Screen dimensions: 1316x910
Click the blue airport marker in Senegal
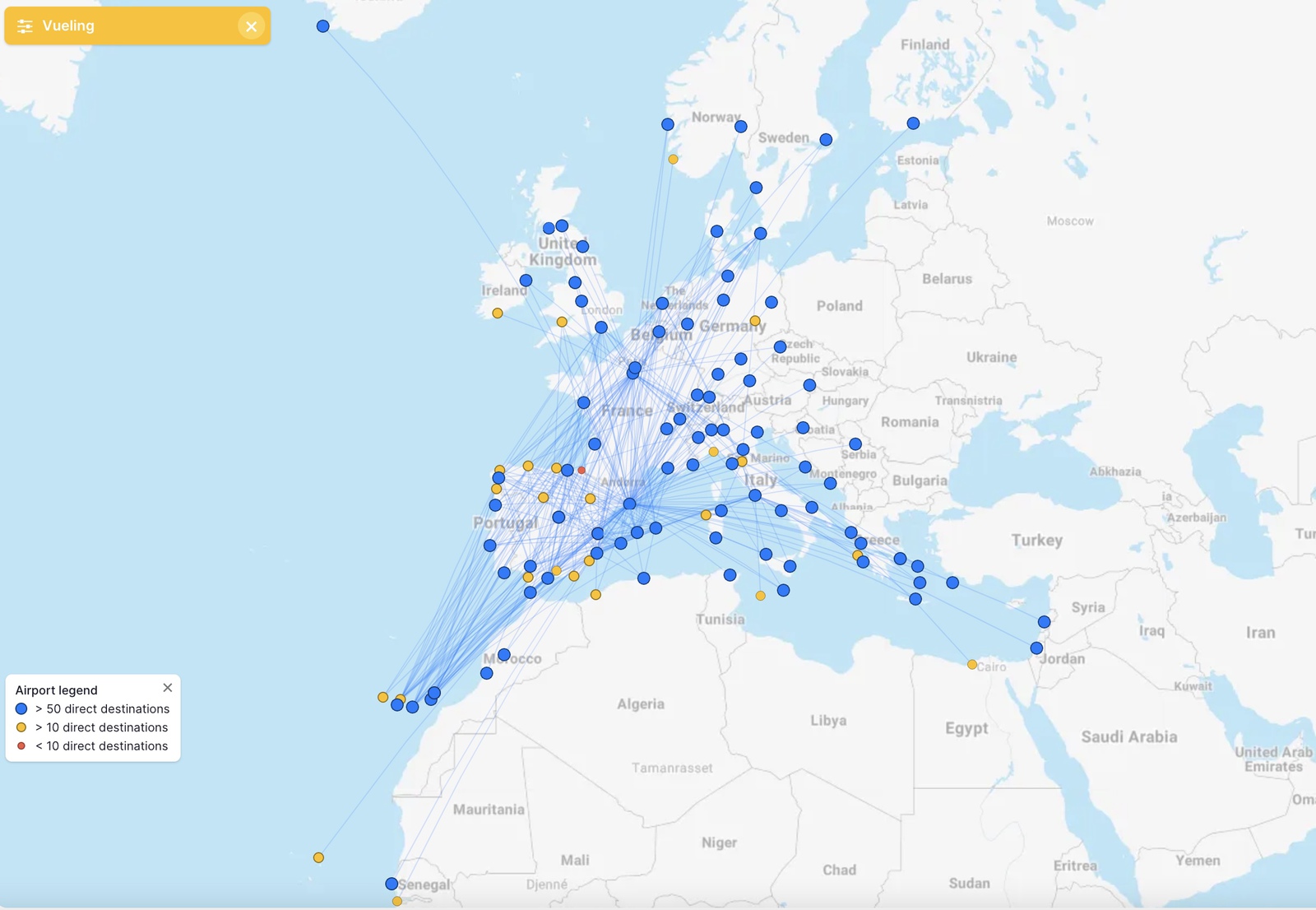pyautogui.click(x=392, y=884)
